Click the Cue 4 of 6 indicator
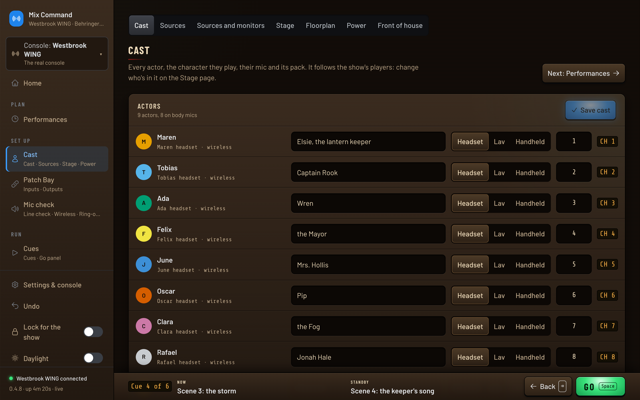 click(x=149, y=386)
